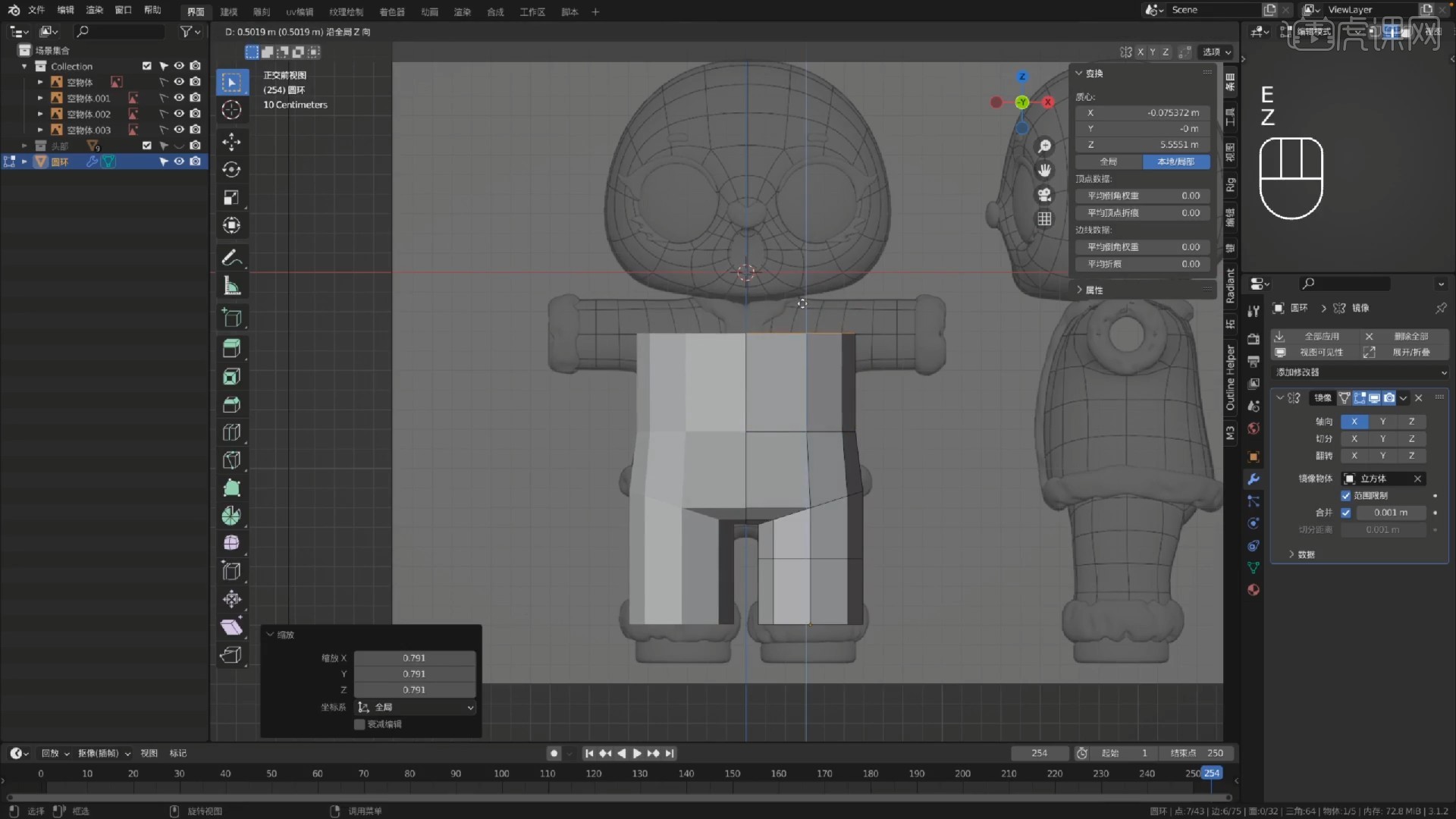1456x819 pixels.
Task: Choose the Knife tool
Action: pos(232,460)
